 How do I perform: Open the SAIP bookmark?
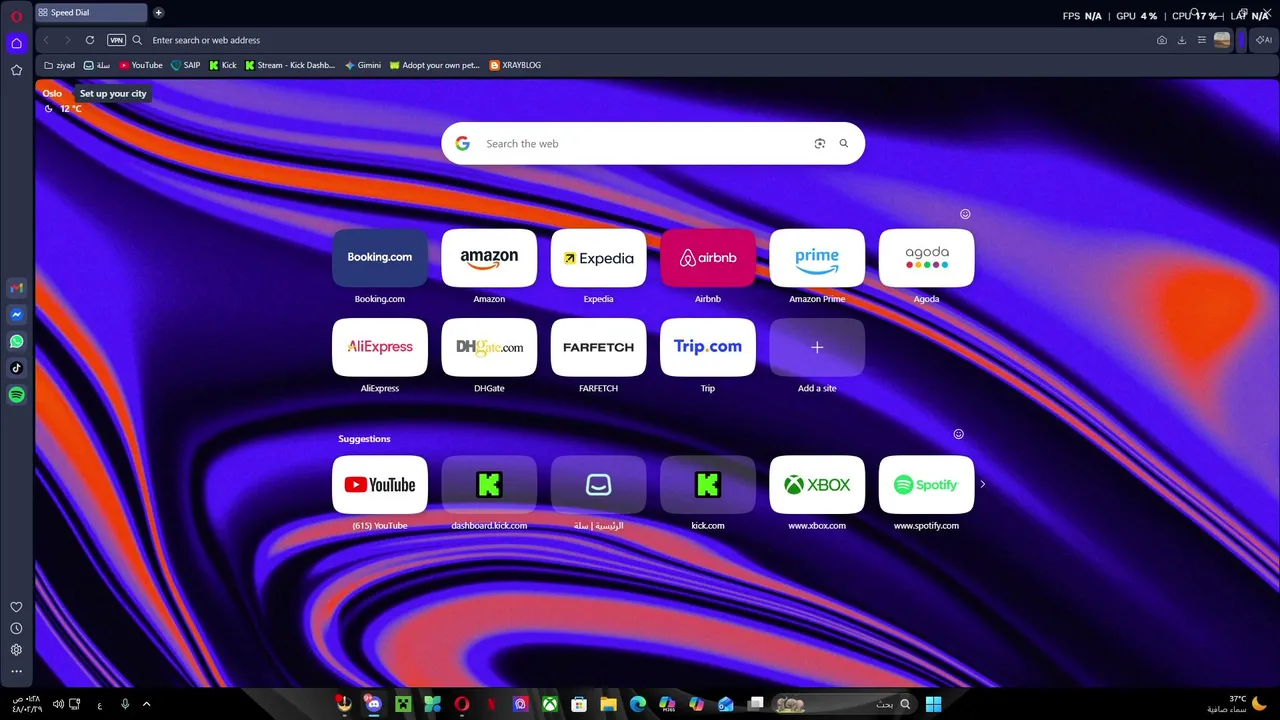(x=186, y=65)
